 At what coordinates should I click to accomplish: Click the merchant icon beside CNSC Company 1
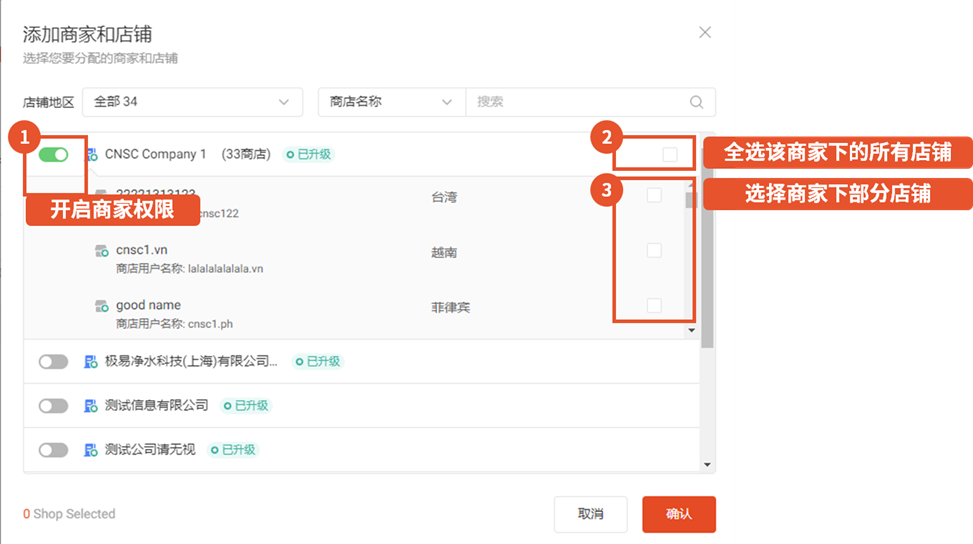coord(92,155)
